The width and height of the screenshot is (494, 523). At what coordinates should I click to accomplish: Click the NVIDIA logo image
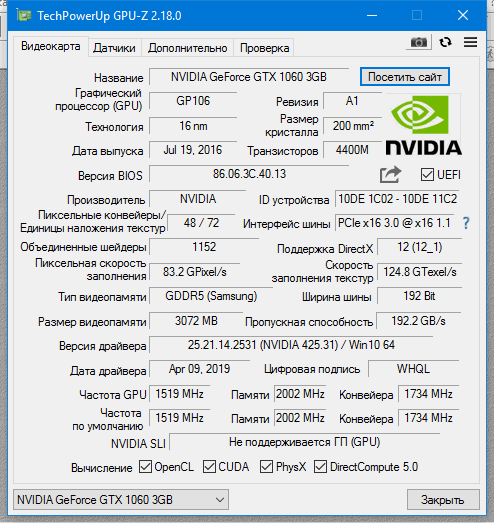[x=424, y=125]
